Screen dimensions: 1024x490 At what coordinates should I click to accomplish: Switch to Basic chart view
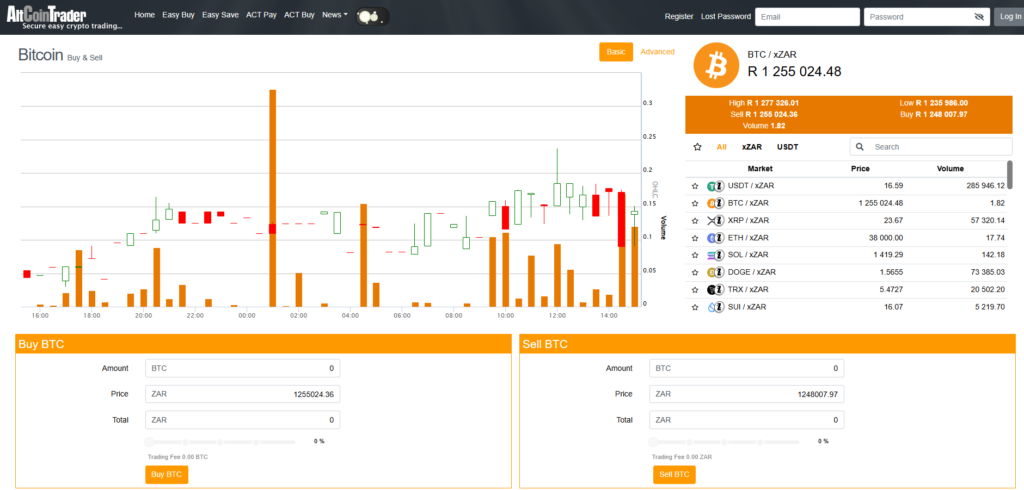coord(616,52)
